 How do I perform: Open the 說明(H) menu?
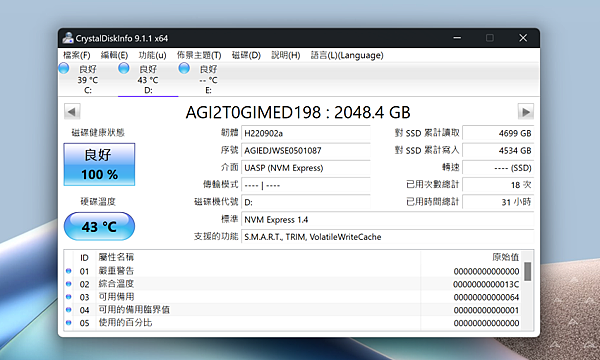click(x=285, y=55)
